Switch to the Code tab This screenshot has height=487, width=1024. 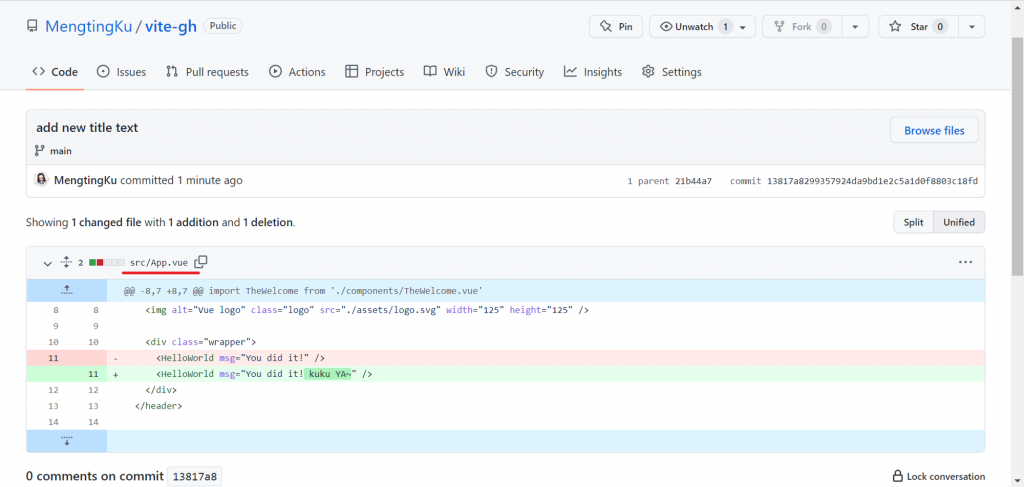55,72
